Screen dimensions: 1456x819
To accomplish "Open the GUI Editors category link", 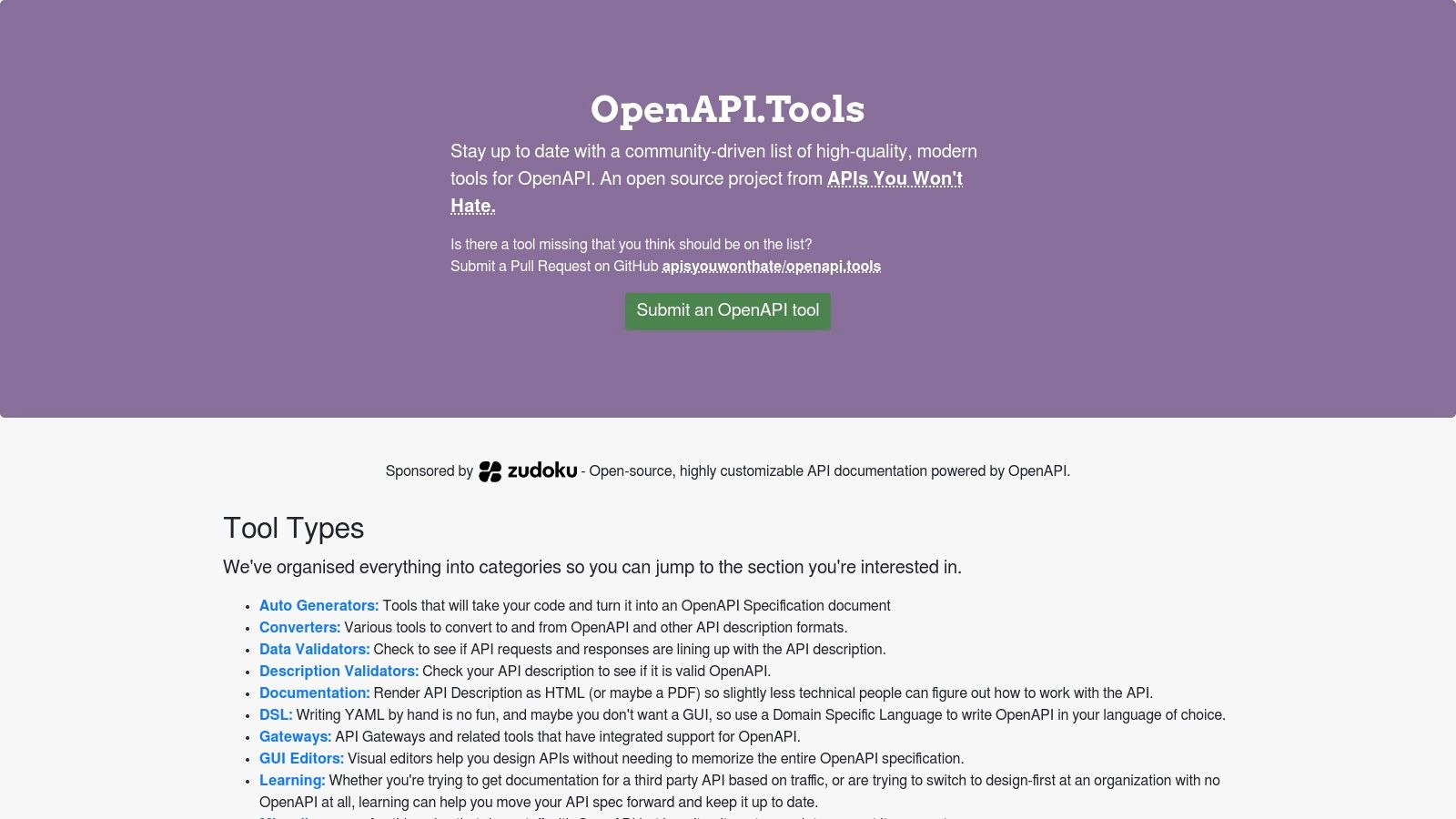I will click(301, 759).
